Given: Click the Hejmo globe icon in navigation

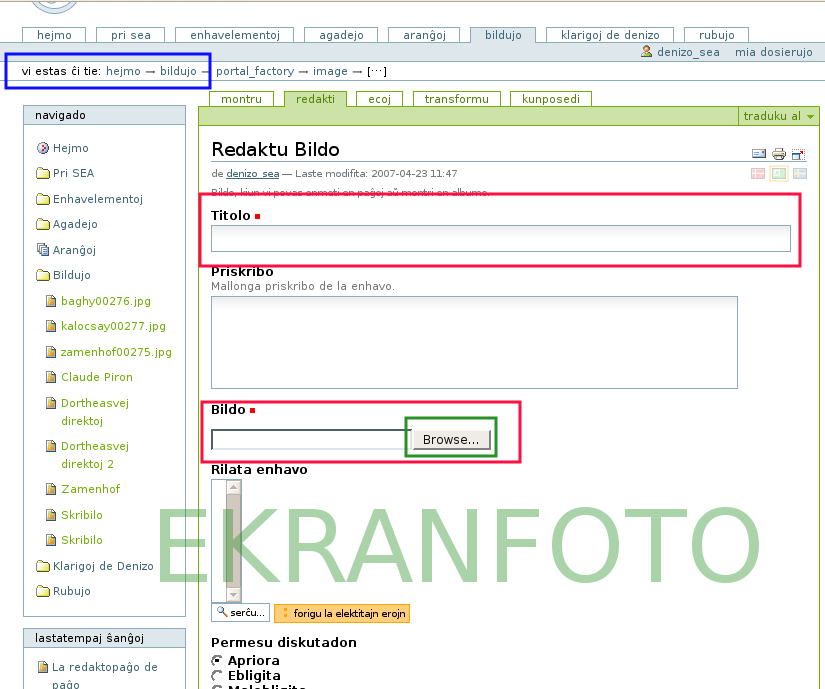Looking at the screenshot, I should pyautogui.click(x=43, y=148).
